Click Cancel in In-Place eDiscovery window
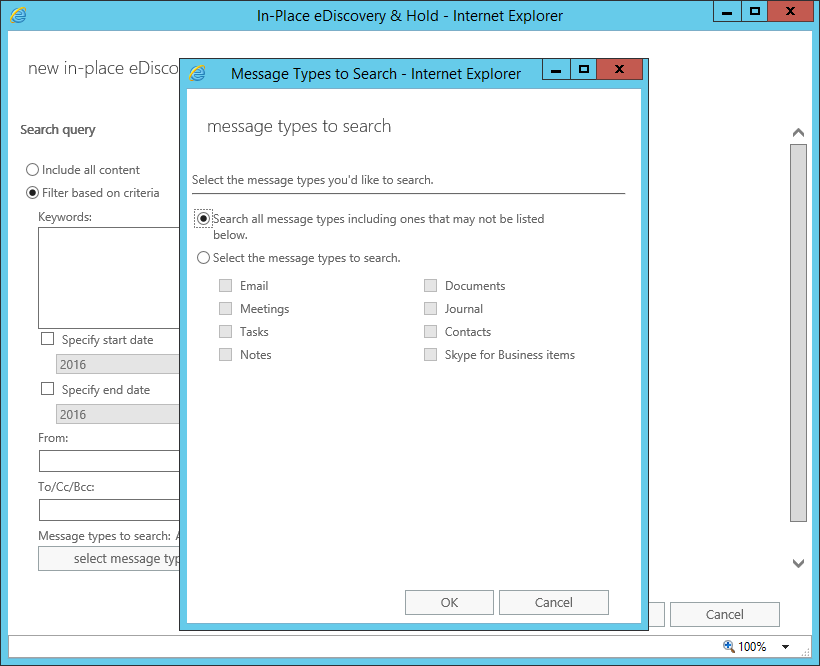 click(725, 614)
